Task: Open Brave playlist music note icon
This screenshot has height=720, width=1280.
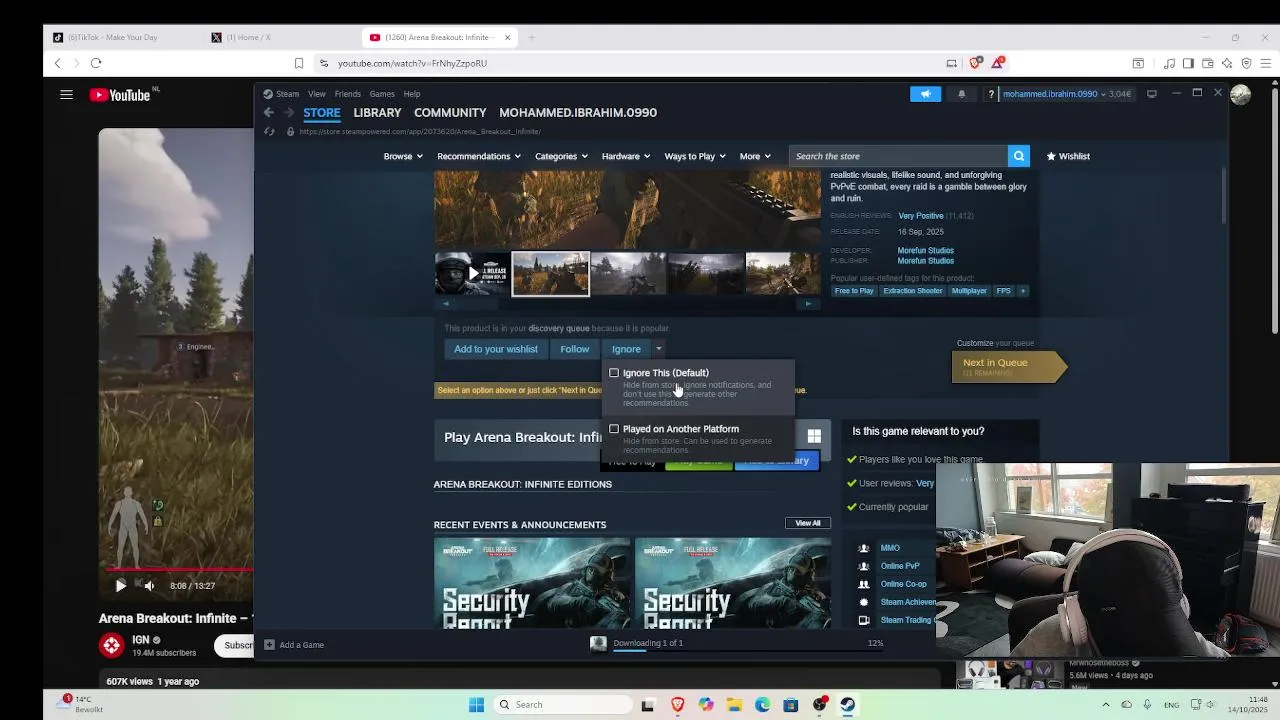Action: click(1169, 63)
